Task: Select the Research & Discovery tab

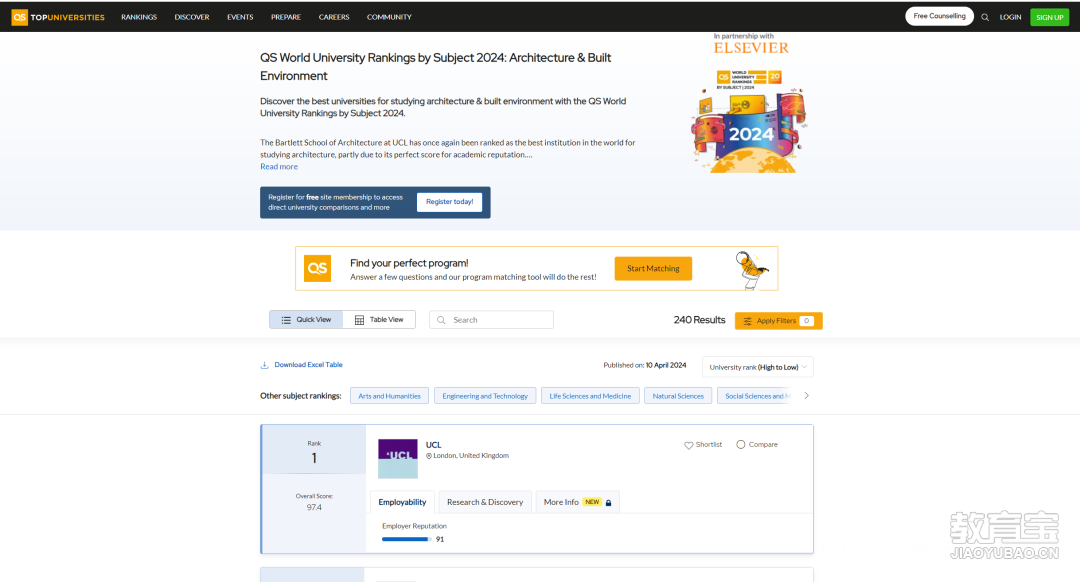Action: click(x=485, y=502)
